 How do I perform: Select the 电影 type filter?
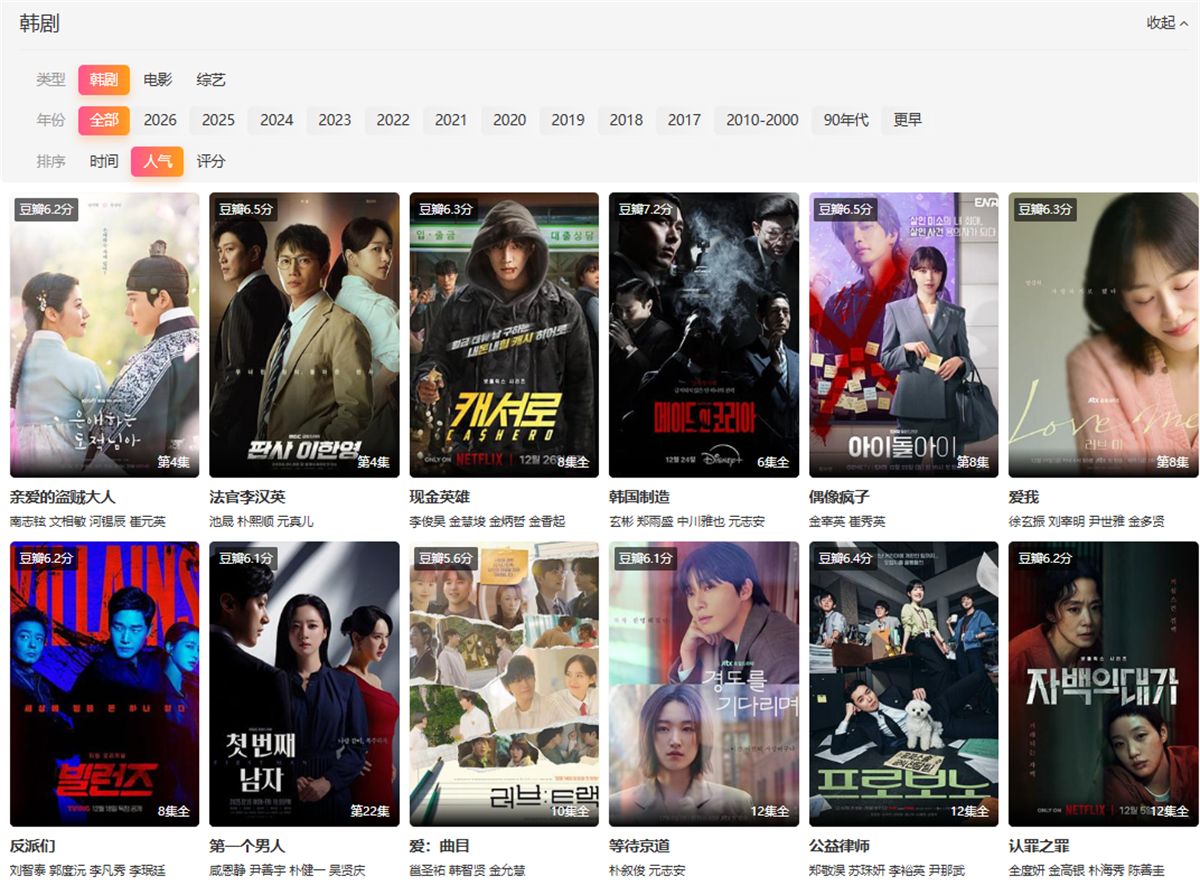pos(157,80)
